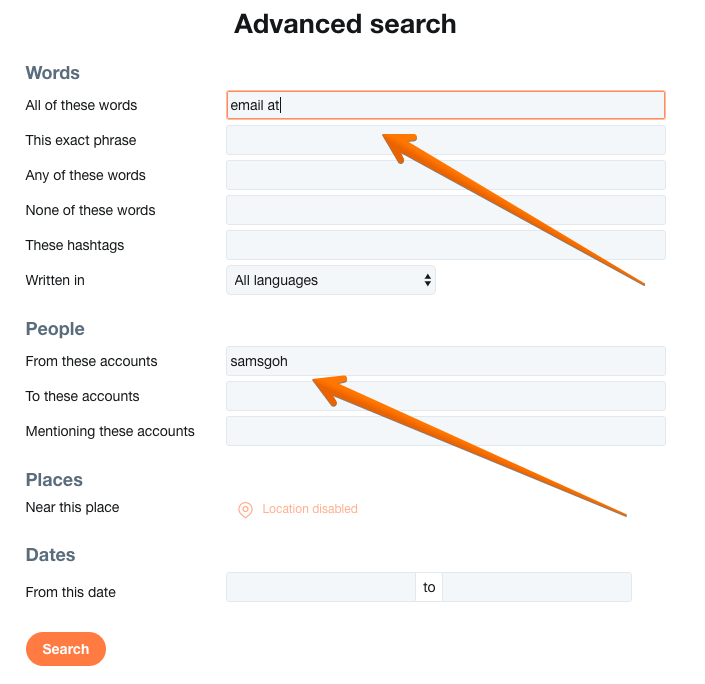Click the Advanced search page title
Image resolution: width=705 pixels, height=684 pixels.
(x=345, y=24)
